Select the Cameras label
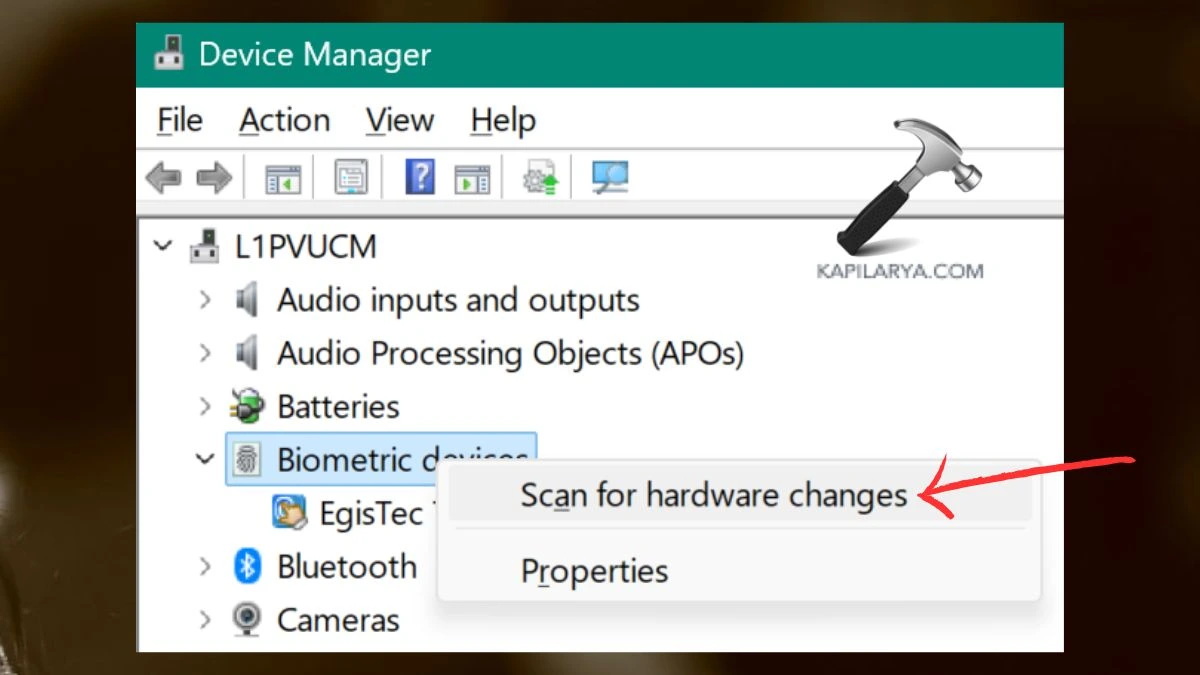This screenshot has width=1200, height=675. pyautogui.click(x=338, y=620)
